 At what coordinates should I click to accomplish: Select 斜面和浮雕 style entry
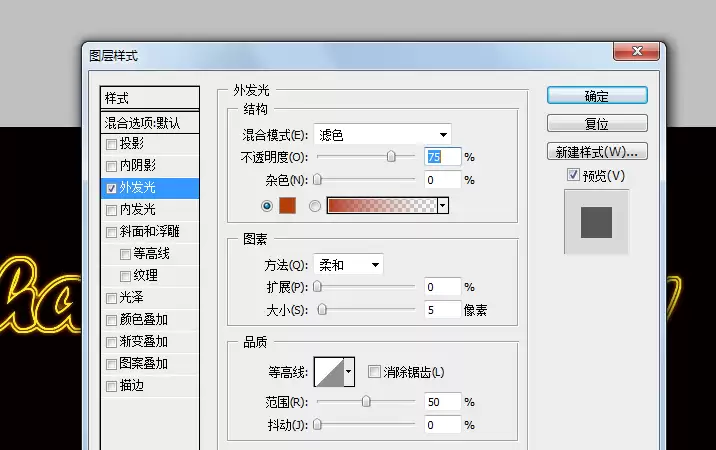point(150,232)
